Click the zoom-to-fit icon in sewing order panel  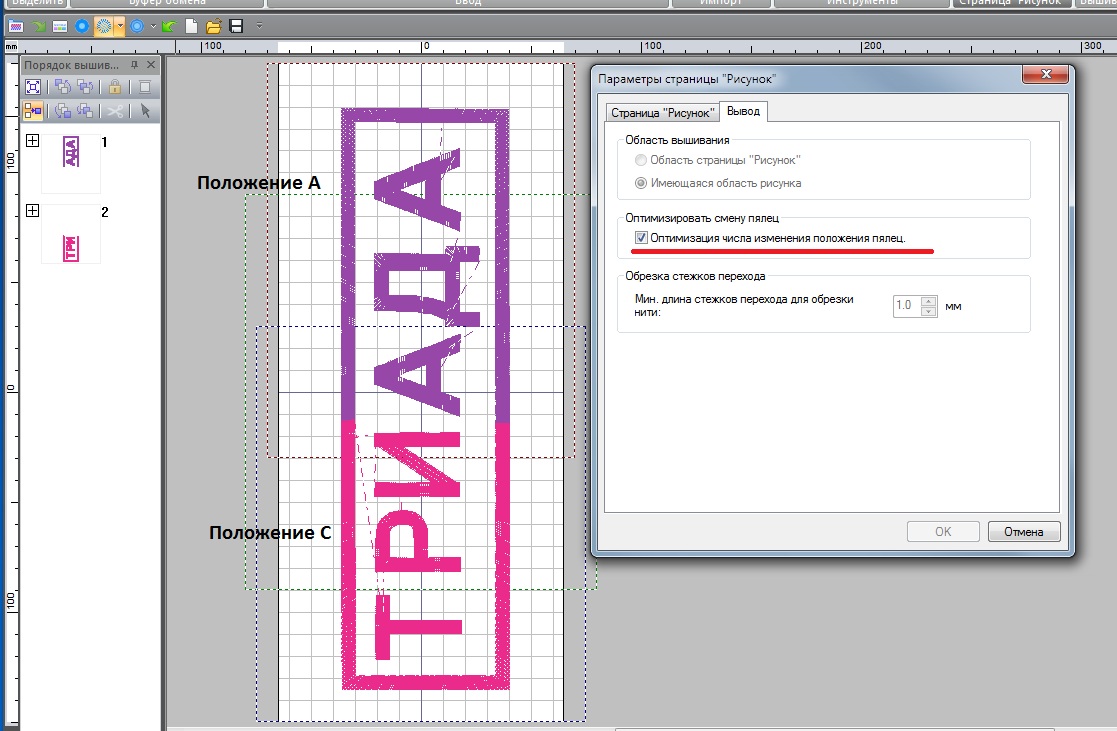click(33, 87)
